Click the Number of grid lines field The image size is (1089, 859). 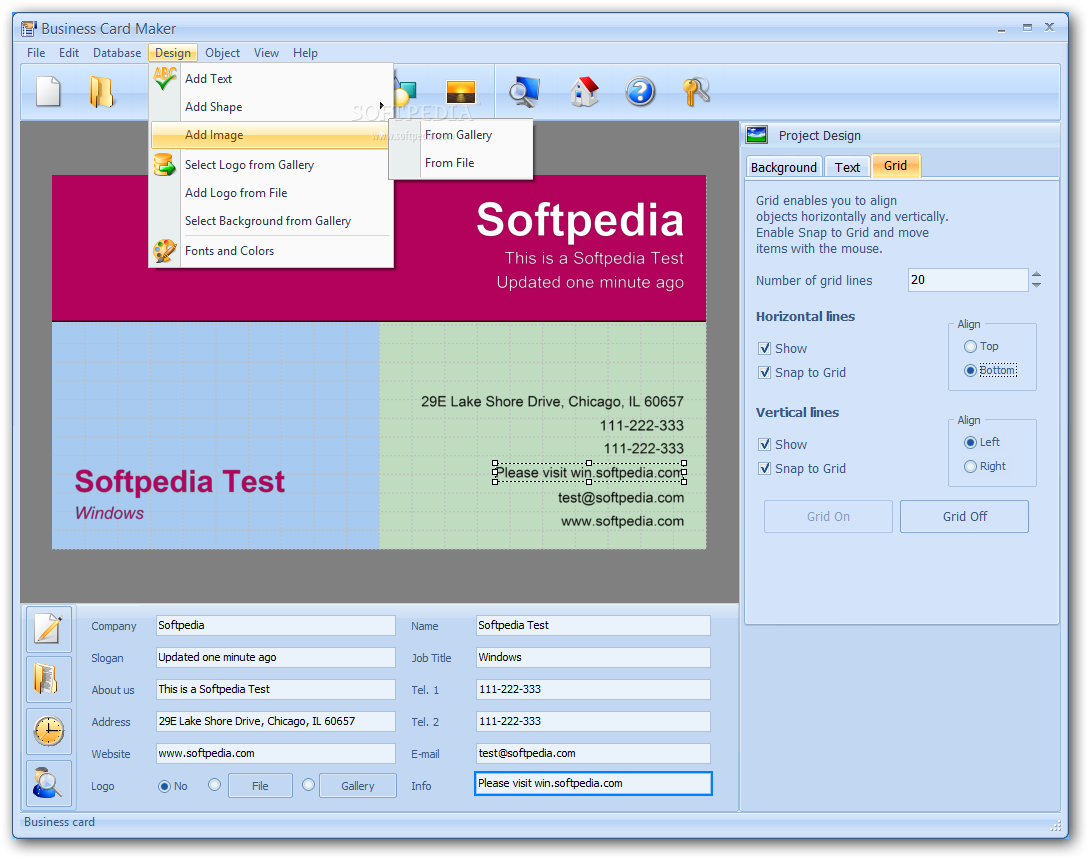click(967, 280)
